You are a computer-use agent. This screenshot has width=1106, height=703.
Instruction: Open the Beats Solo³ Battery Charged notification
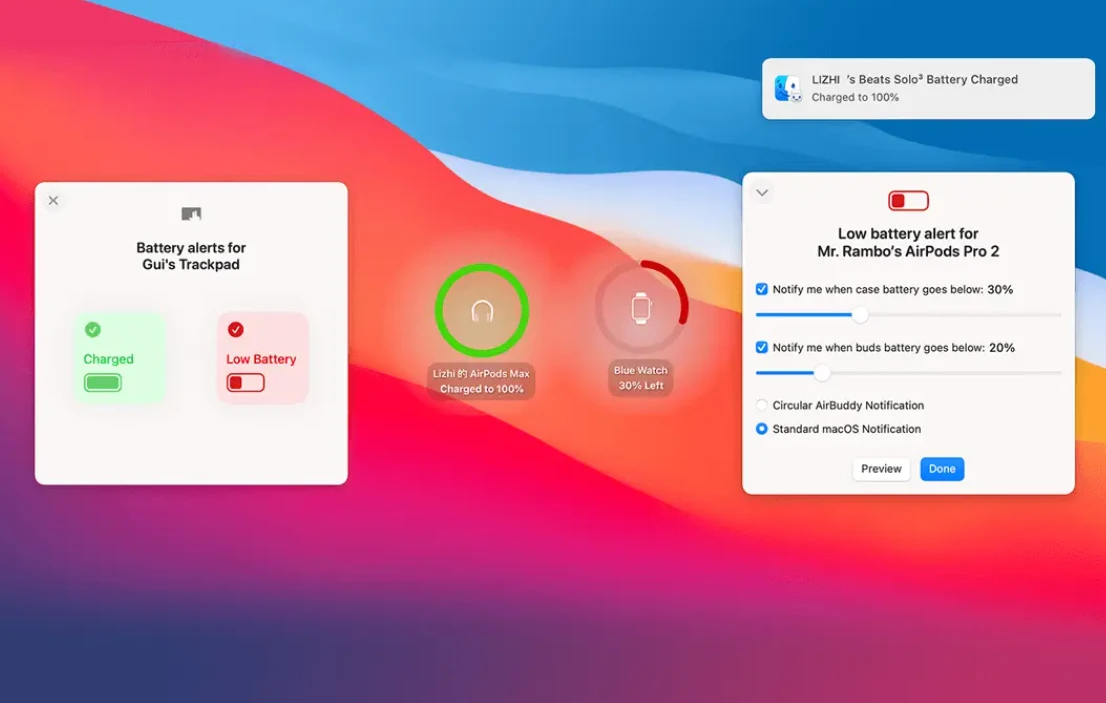928,89
